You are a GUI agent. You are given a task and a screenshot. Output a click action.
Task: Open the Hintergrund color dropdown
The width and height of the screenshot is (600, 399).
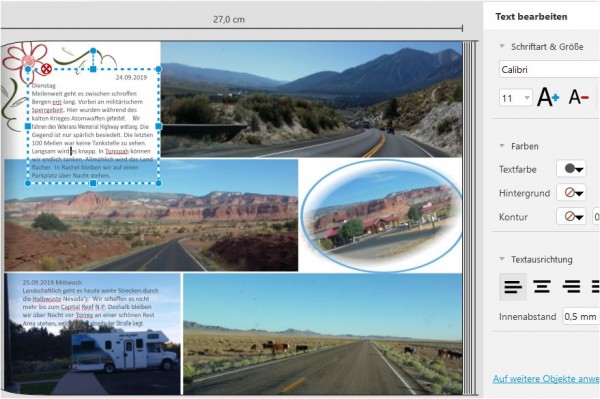[571, 192]
